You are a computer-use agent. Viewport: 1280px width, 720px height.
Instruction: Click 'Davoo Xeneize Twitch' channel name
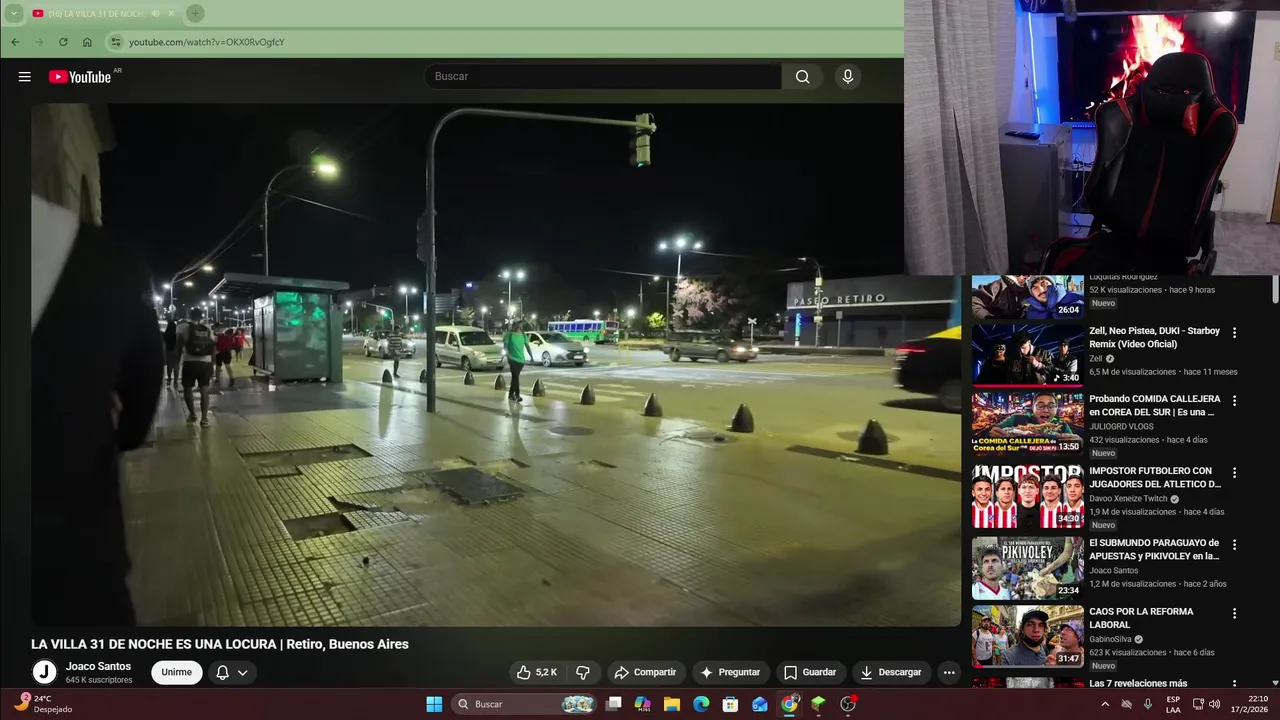[1128, 498]
